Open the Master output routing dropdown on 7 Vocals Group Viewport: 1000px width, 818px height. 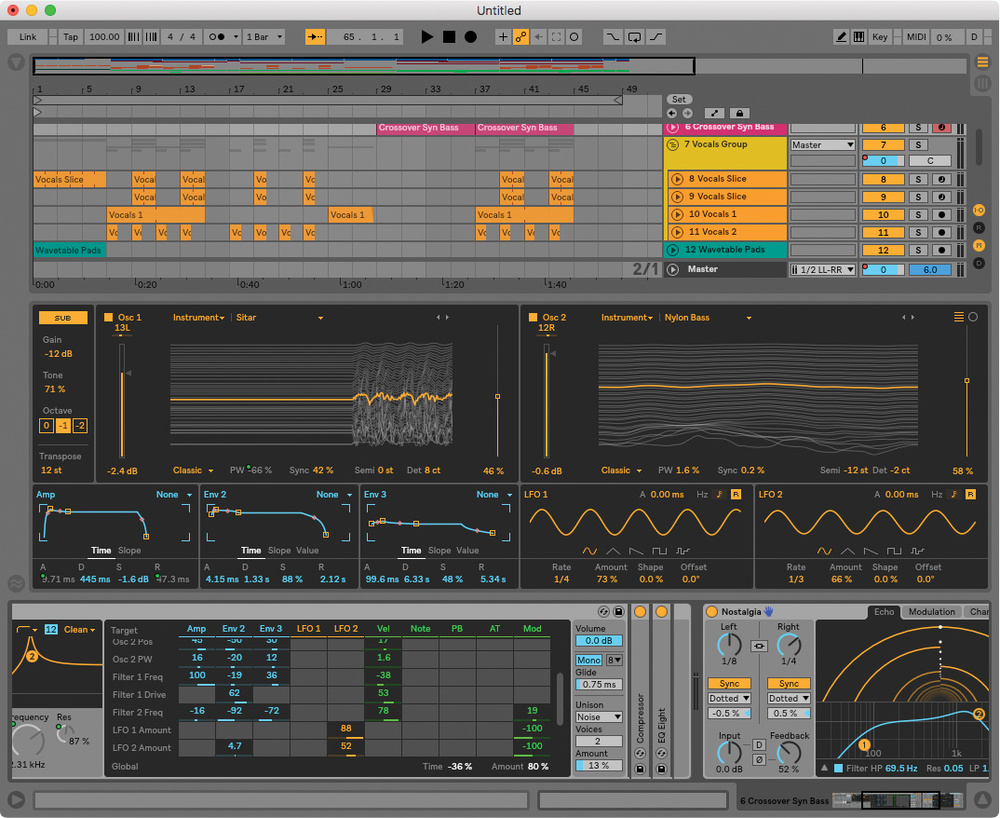tap(823, 145)
